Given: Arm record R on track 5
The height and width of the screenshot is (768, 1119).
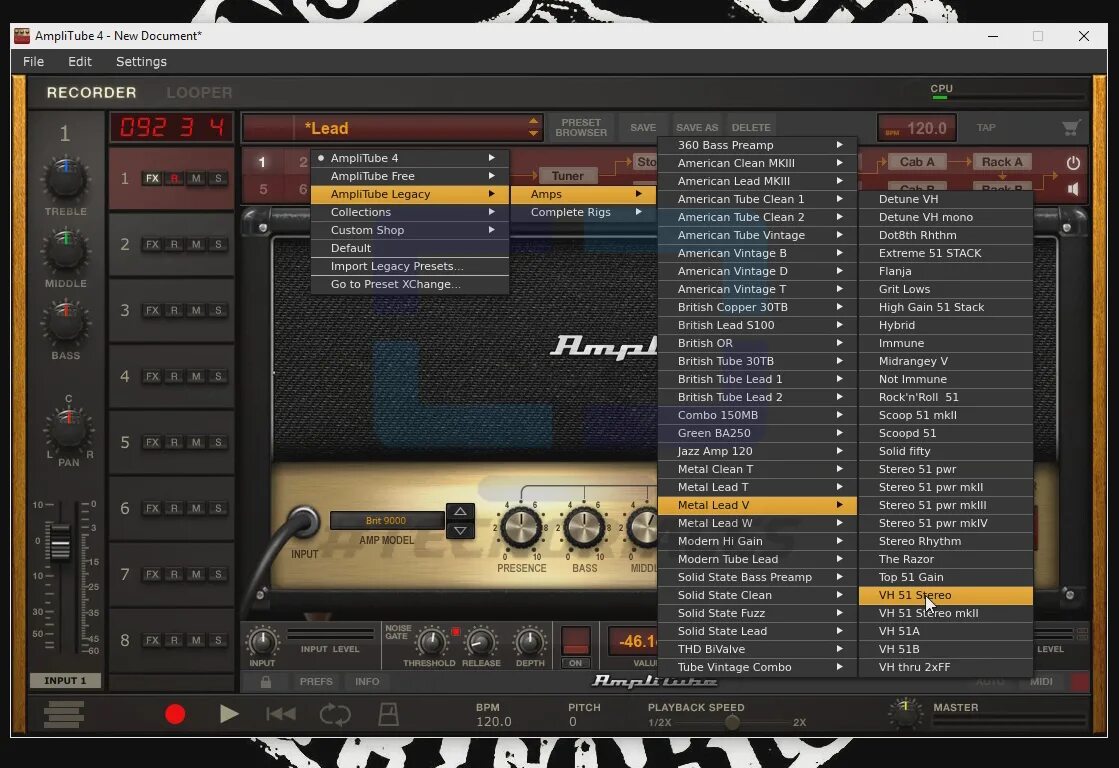Looking at the screenshot, I should point(174,443).
